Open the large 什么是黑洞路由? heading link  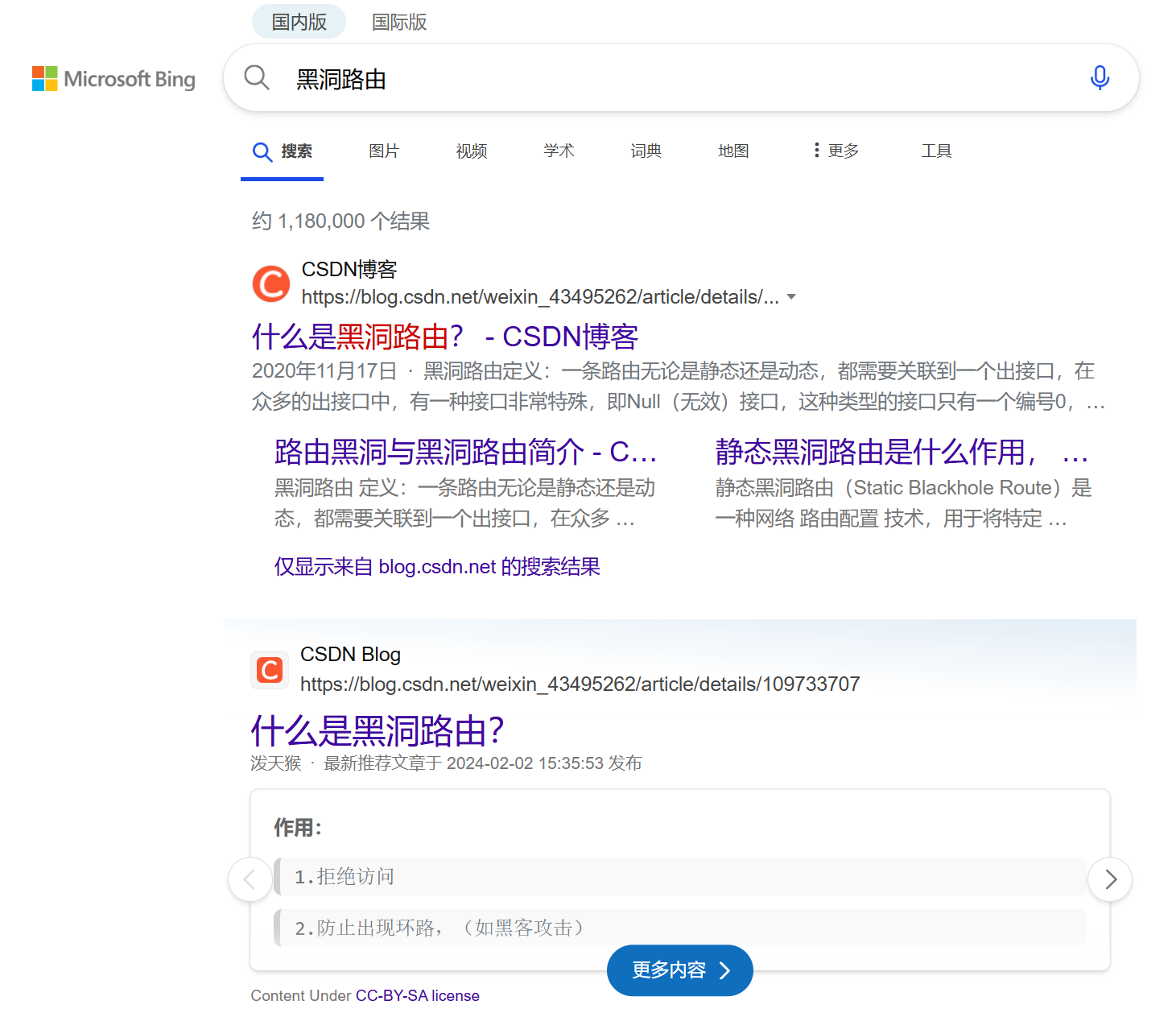[x=378, y=731]
